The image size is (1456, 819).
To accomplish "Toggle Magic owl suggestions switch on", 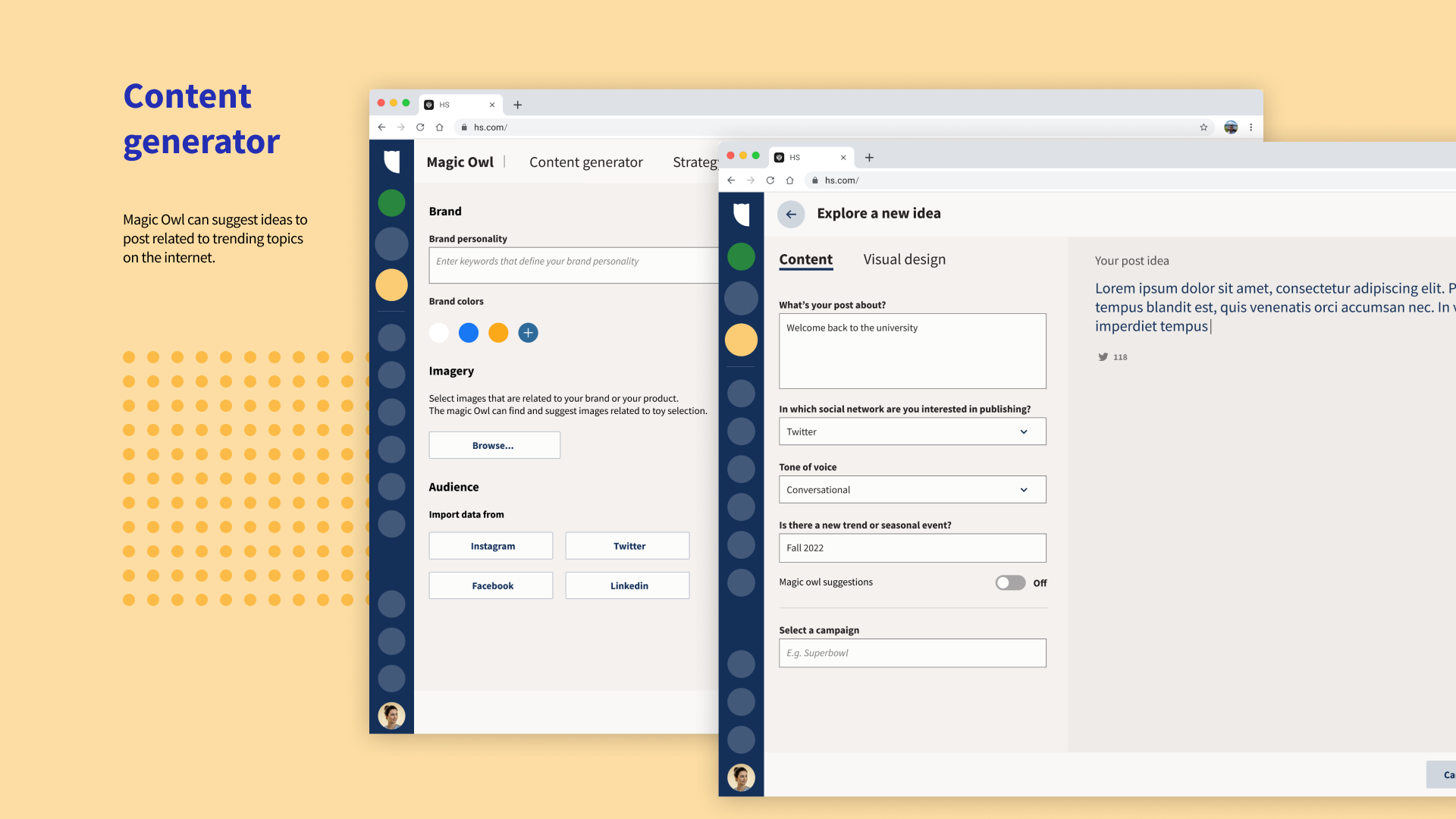I will 1010,582.
